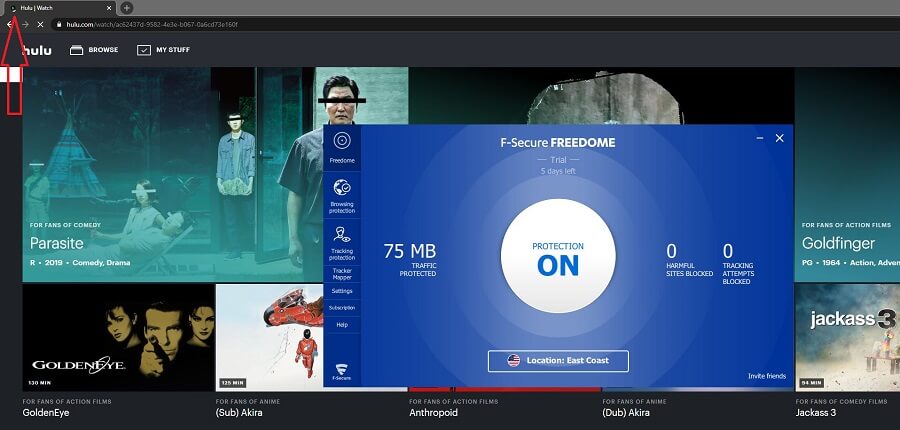Click the '5 days left' trial text
Screen dimensions: 900x430
(x=558, y=171)
